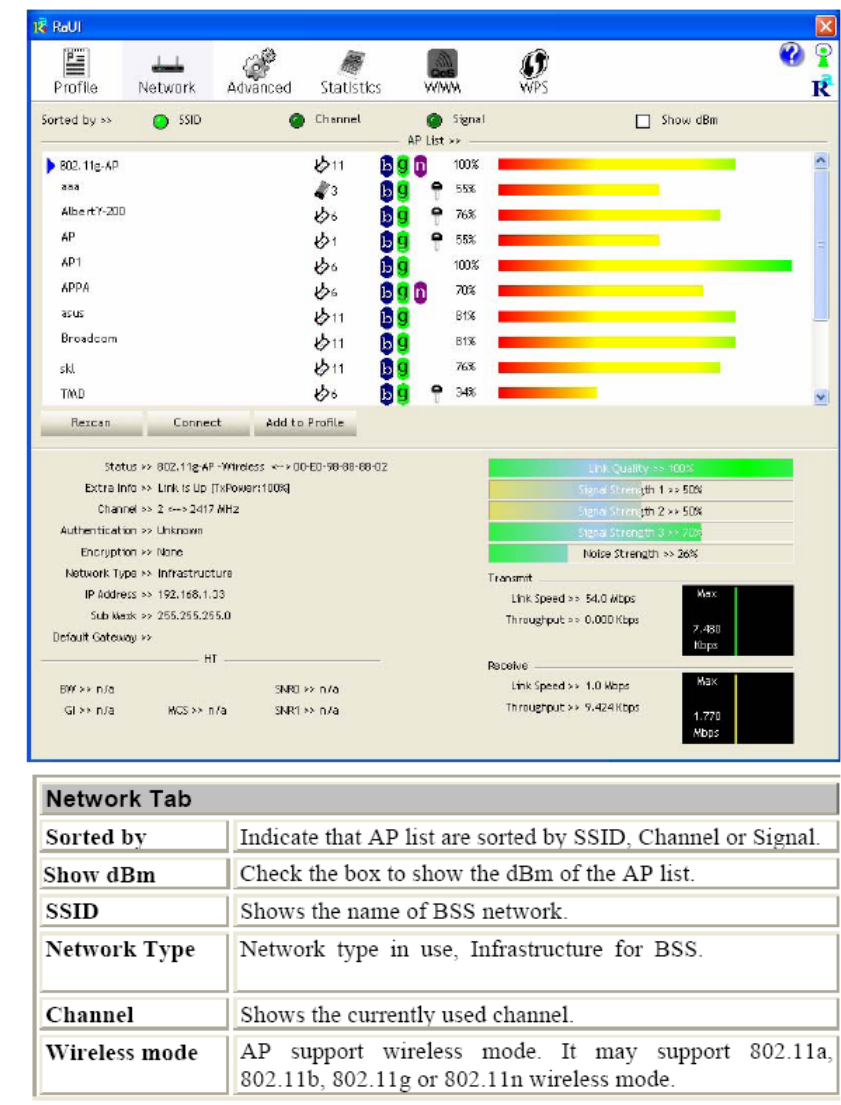Click the purple n mode icon for 802.11g-AP
The height and width of the screenshot is (1105, 841).
pyautogui.click(x=420, y=166)
